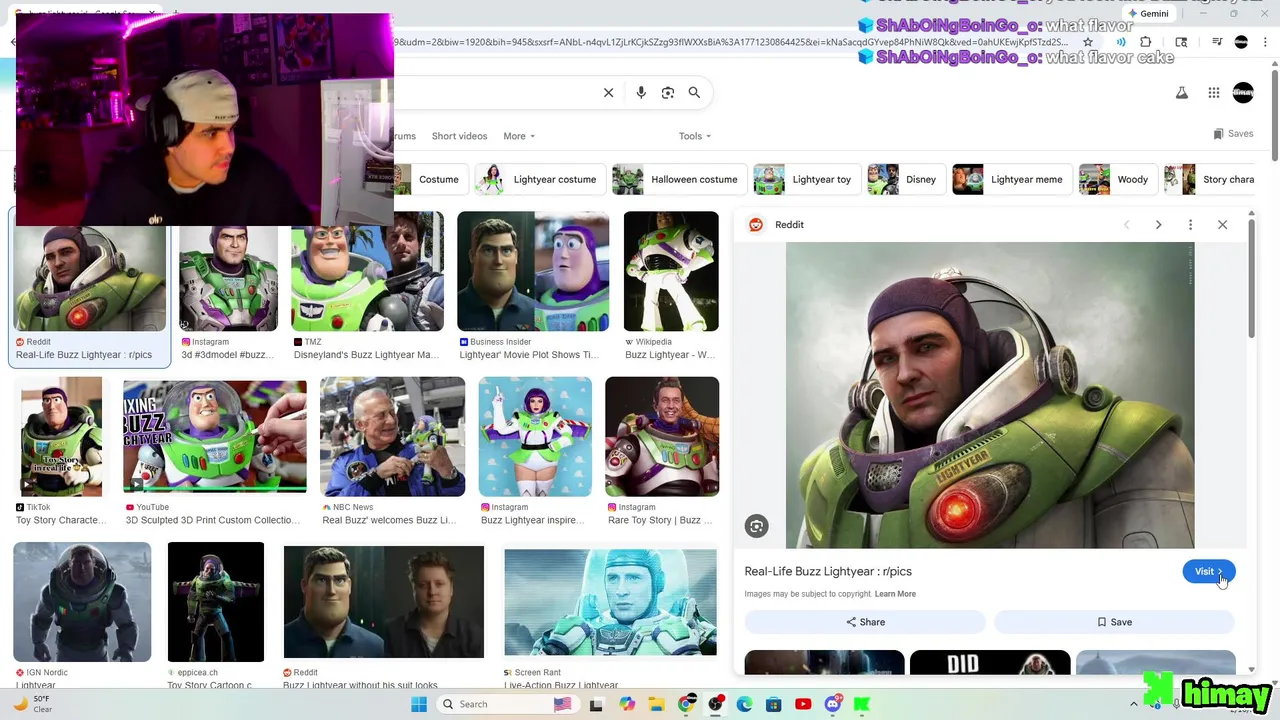The image size is (1280, 720).
Task: Open NBC News Real Buzz welcomes thumbnail
Action: click(x=392, y=436)
